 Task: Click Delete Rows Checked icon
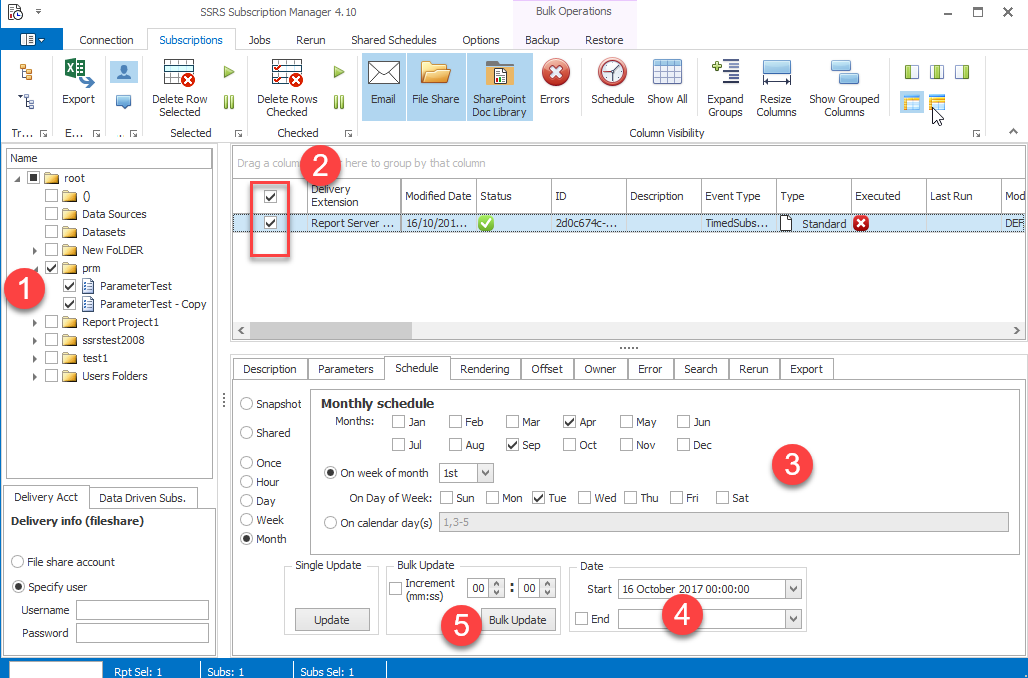[x=287, y=73]
